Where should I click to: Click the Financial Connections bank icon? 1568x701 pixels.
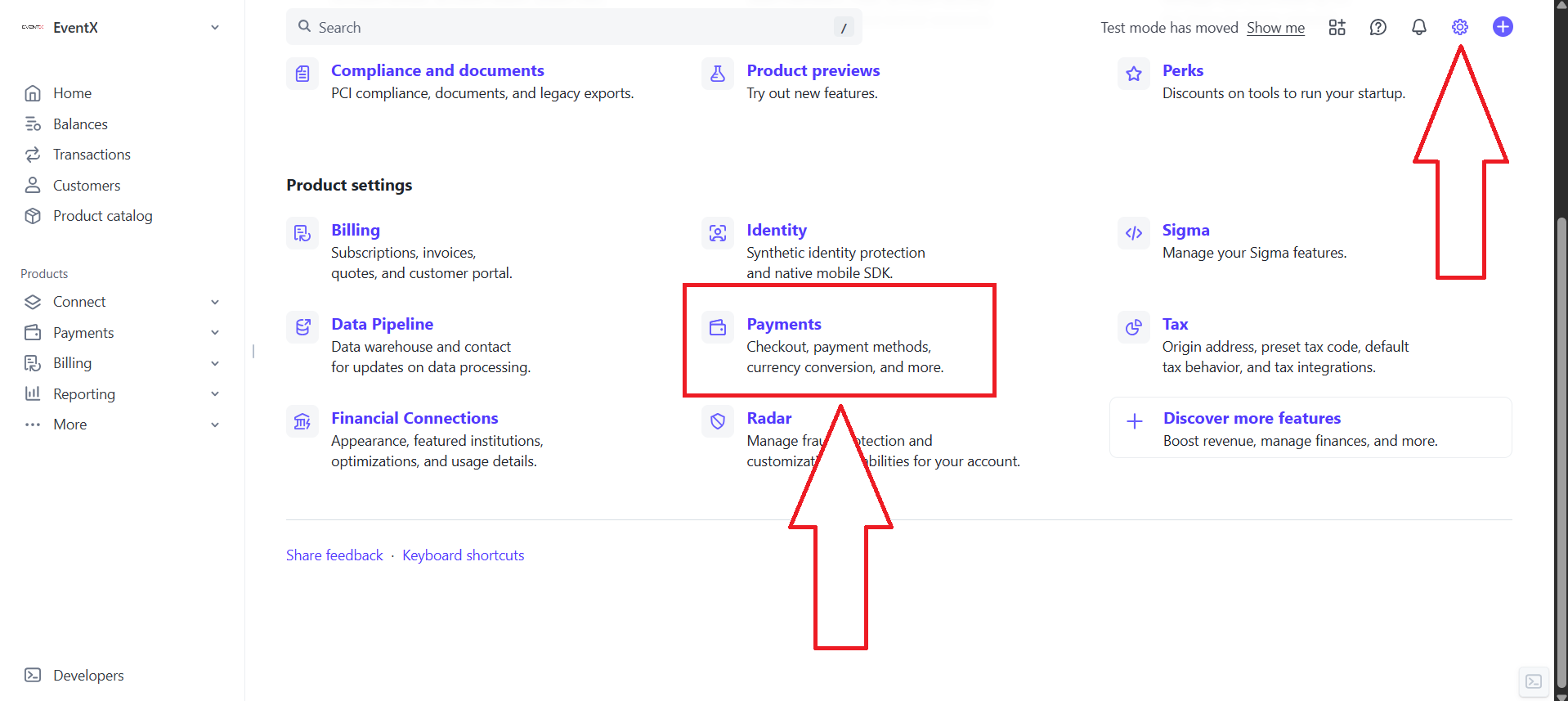[302, 421]
